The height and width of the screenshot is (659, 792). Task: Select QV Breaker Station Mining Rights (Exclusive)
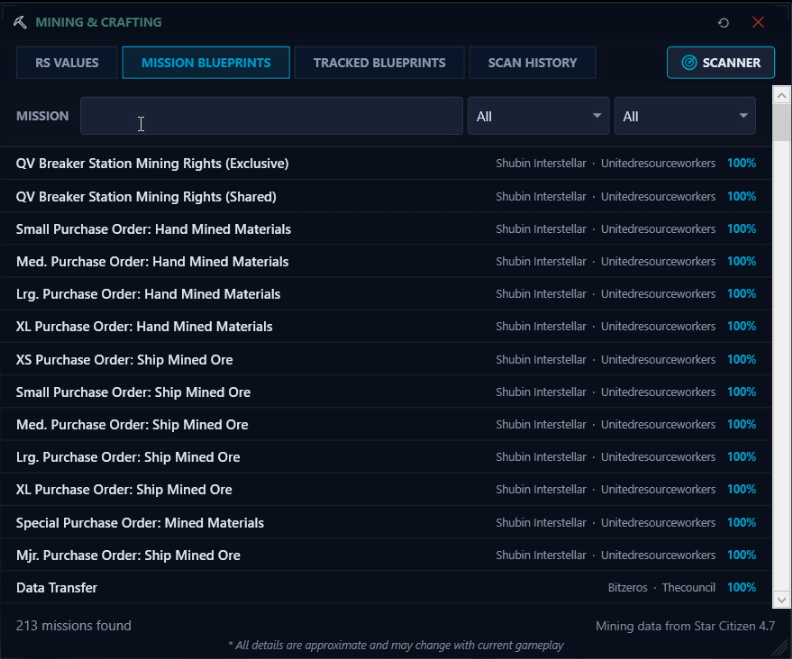tap(386, 164)
